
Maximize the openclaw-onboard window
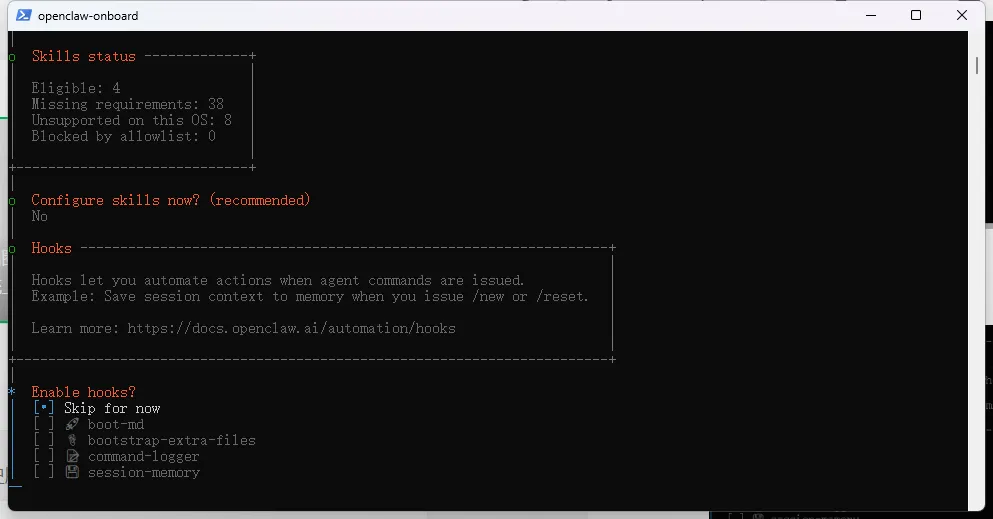click(916, 15)
